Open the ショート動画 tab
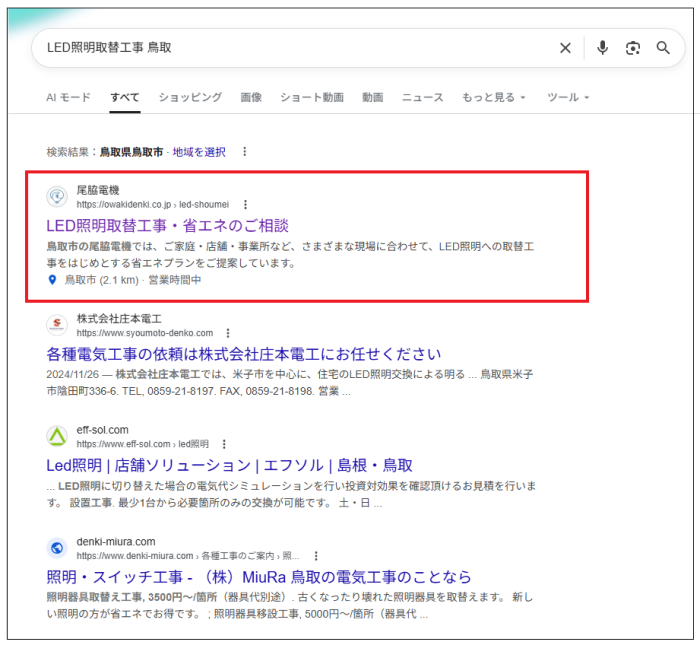700x645 pixels. pyautogui.click(x=312, y=97)
